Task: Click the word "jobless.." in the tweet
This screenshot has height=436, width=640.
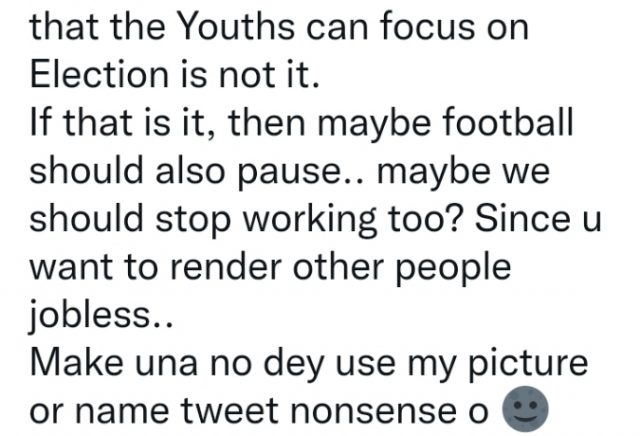Action: [x=102, y=314]
